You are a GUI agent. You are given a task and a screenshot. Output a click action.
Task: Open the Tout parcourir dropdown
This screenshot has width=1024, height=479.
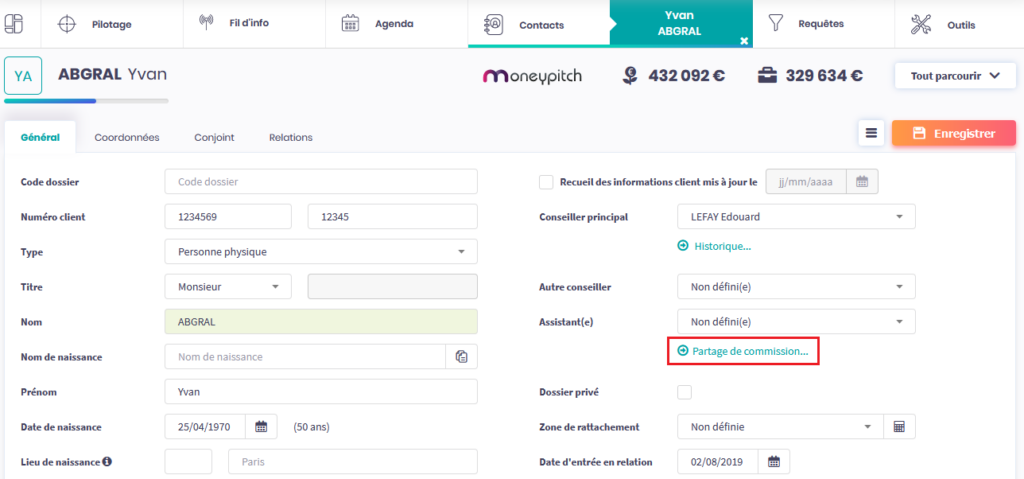(x=956, y=75)
